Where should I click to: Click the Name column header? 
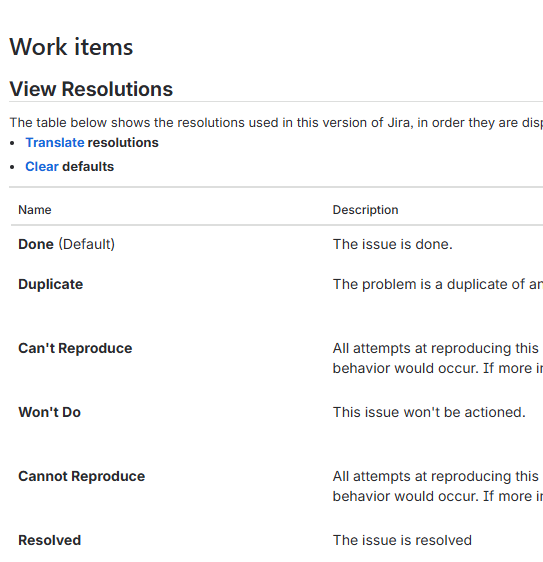[35, 210]
